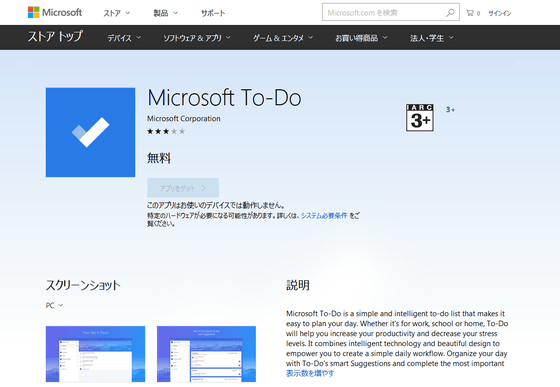The image size is (560, 387).
Task: Click 表示数を増やす to expand description
Action: click(x=310, y=373)
